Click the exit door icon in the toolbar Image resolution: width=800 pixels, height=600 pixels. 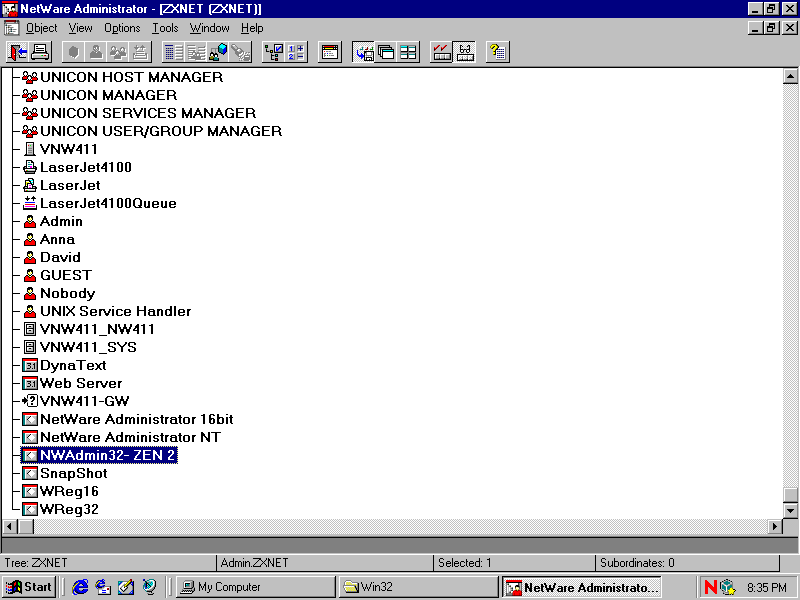click(x=18, y=52)
